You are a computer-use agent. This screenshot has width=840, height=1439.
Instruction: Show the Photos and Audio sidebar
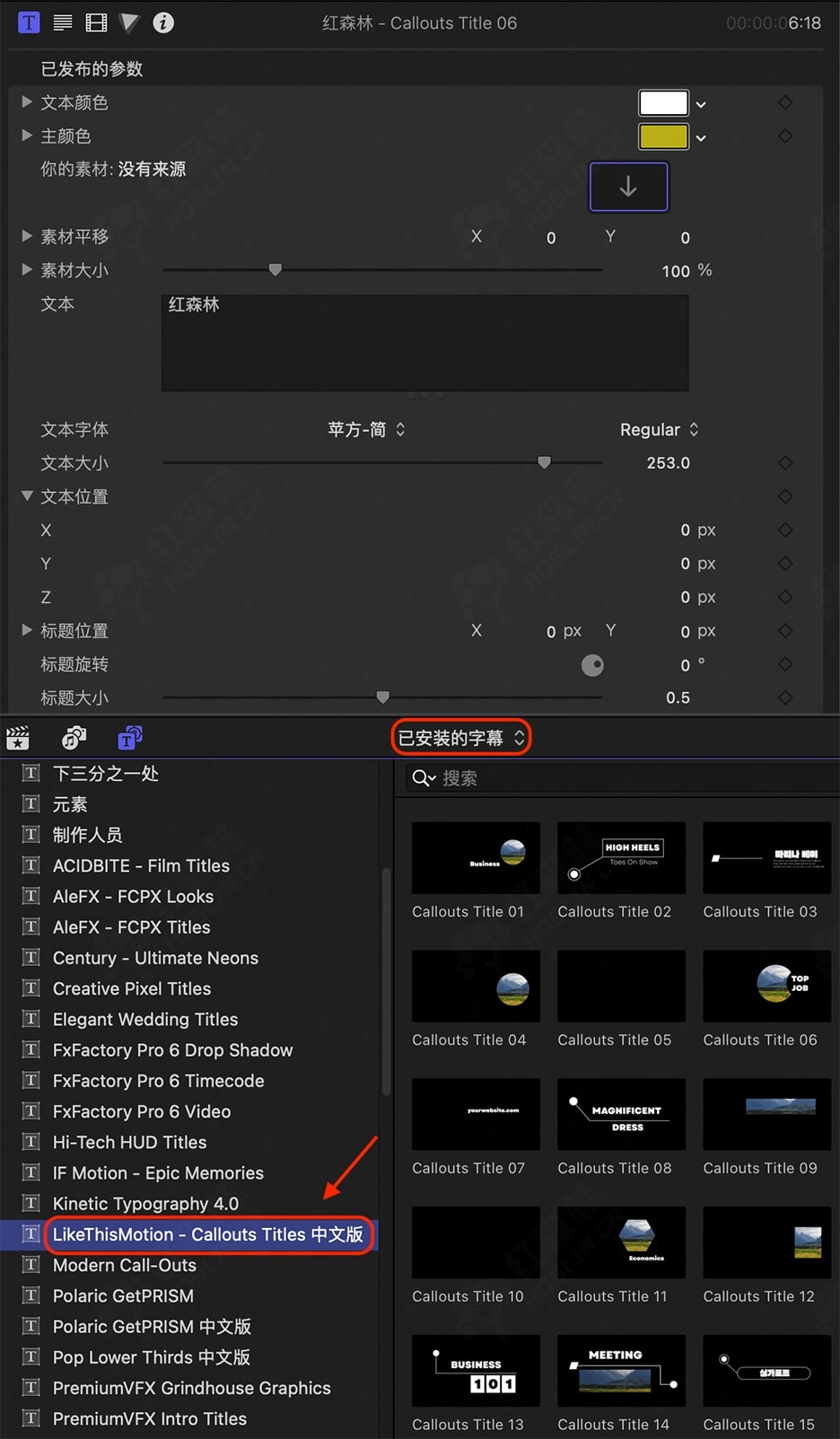tap(74, 738)
